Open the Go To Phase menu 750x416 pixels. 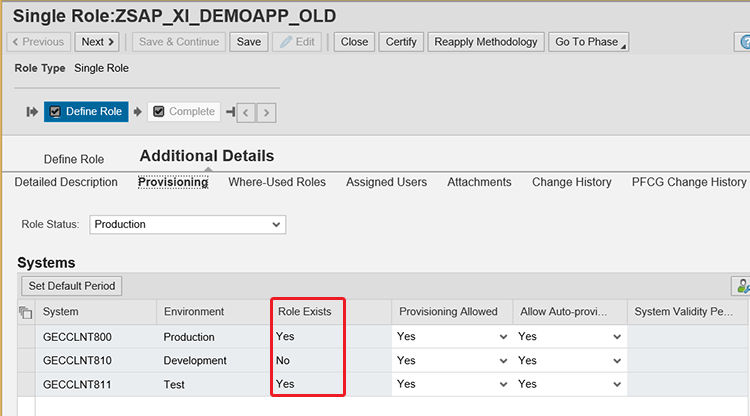click(590, 42)
